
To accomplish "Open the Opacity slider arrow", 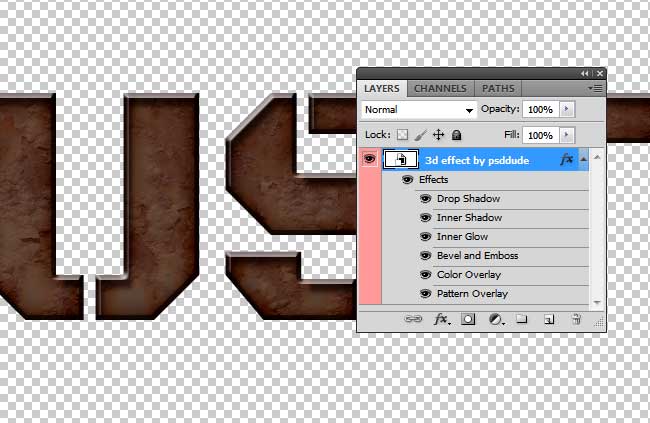I will [x=567, y=109].
